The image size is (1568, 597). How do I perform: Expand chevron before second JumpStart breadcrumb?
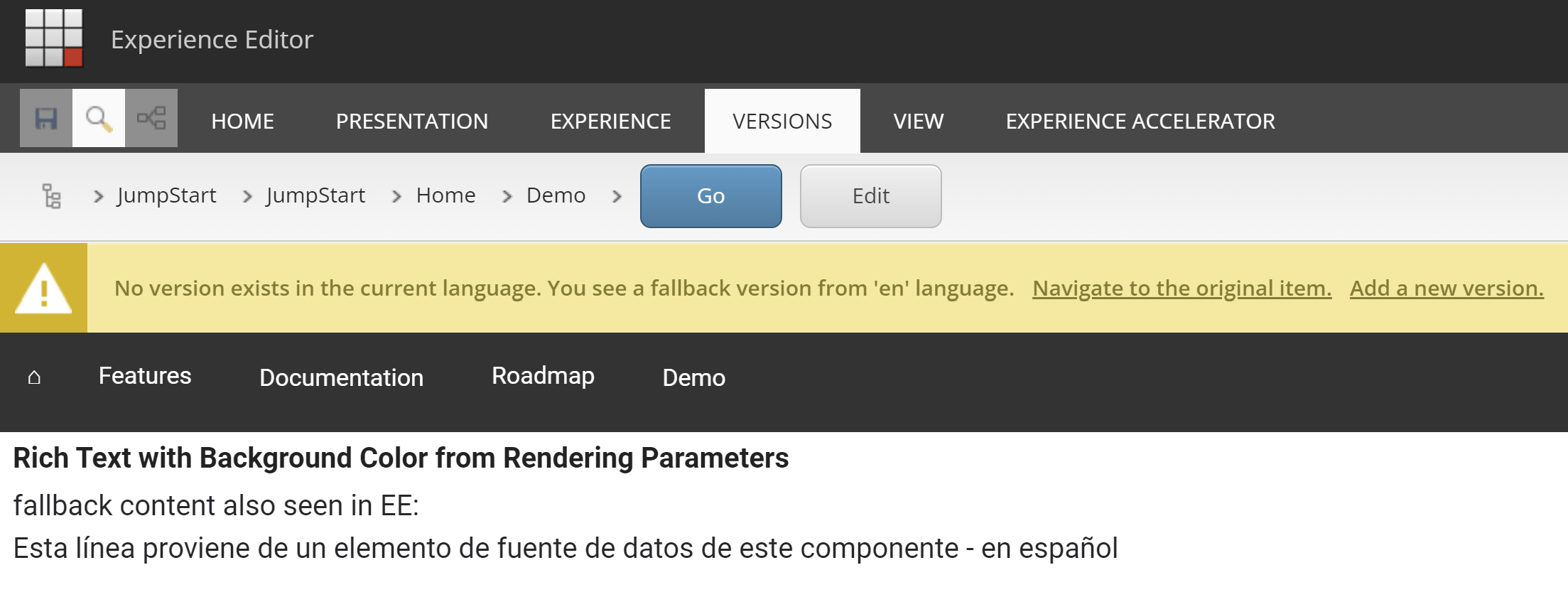(247, 196)
